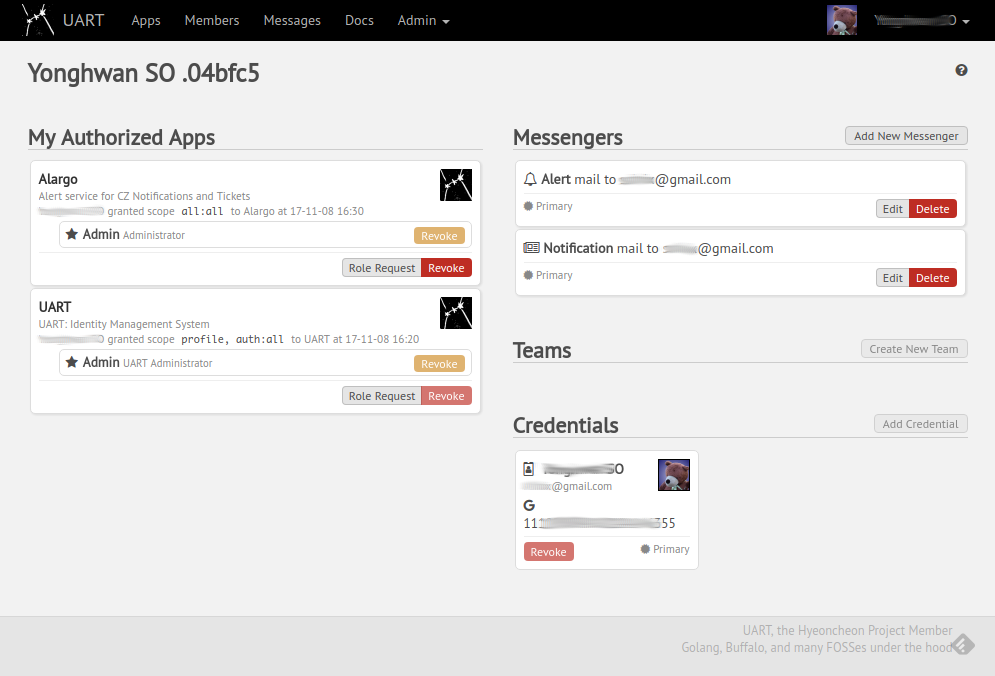995x676 pixels.
Task: Click Add Credential button
Action: (x=920, y=424)
